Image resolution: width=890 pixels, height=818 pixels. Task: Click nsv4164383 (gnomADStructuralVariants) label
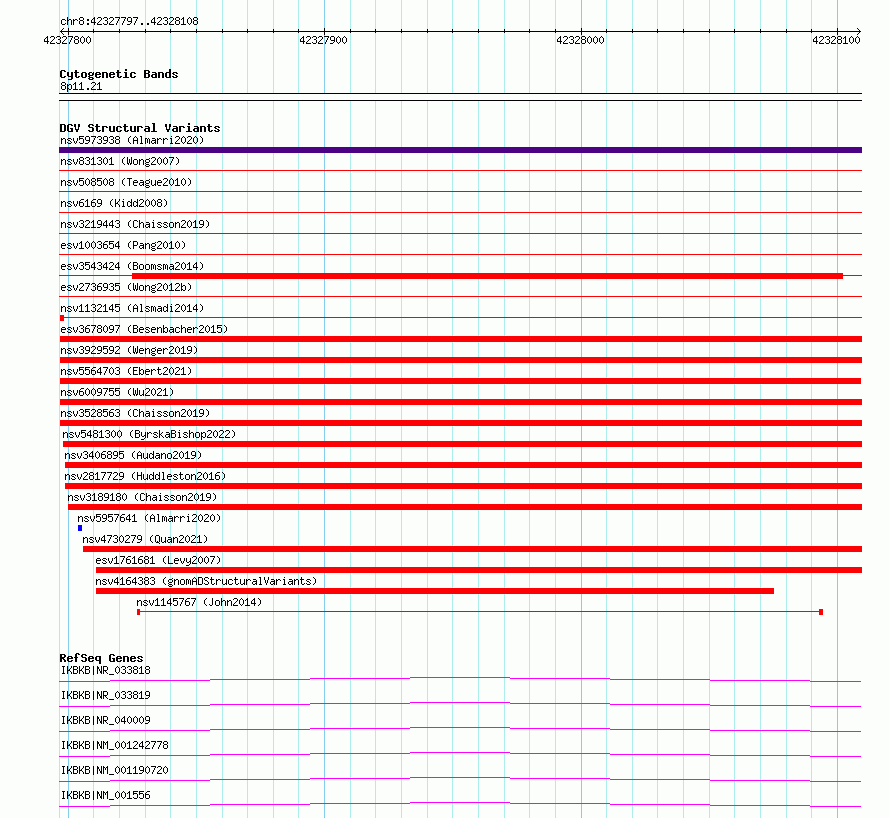tap(206, 581)
